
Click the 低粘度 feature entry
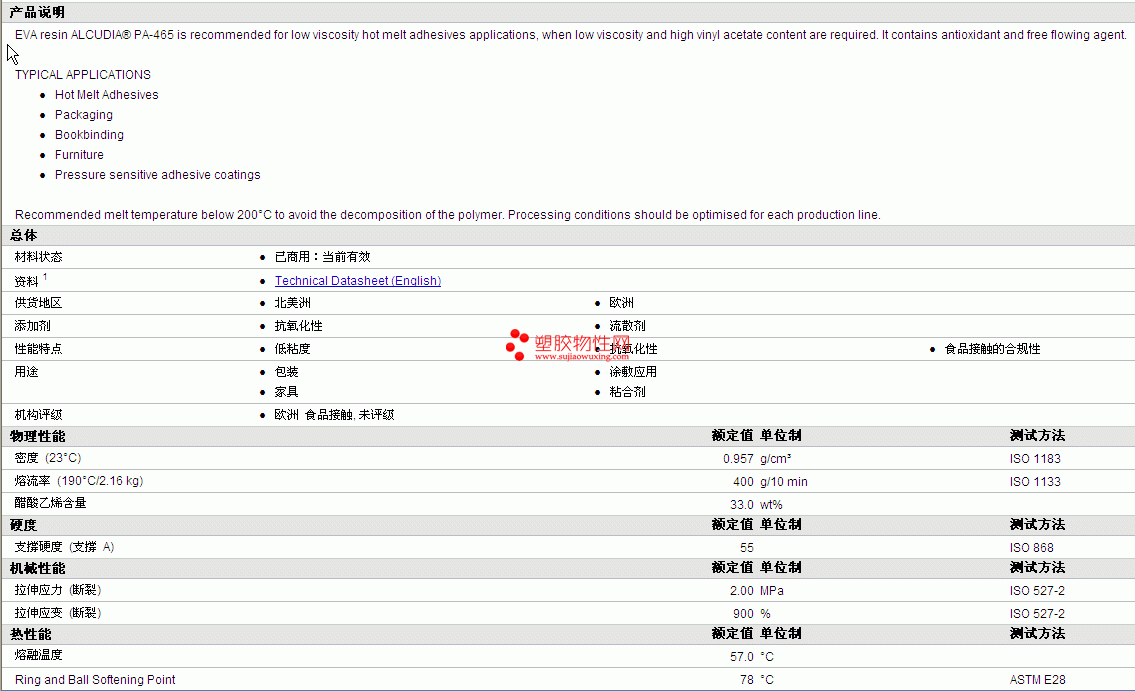(292, 349)
